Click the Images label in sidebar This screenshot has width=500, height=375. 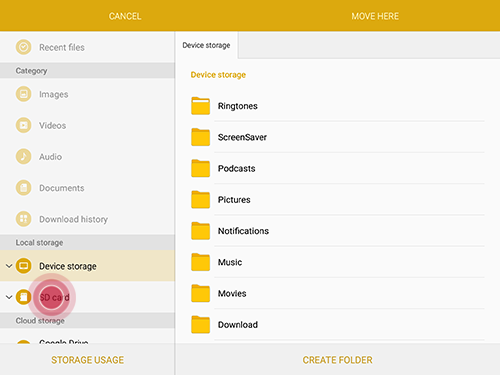pos(54,94)
